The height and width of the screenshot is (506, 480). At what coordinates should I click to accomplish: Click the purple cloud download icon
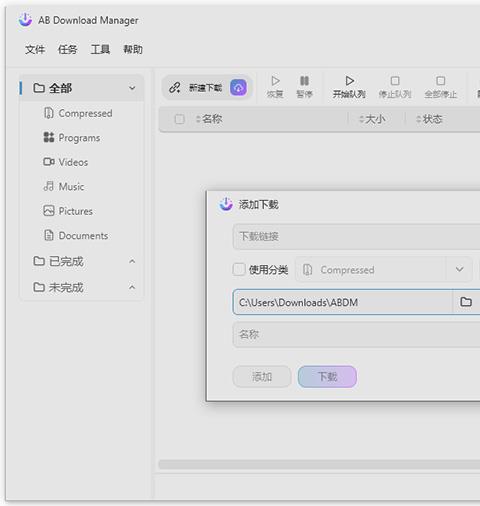[239, 88]
